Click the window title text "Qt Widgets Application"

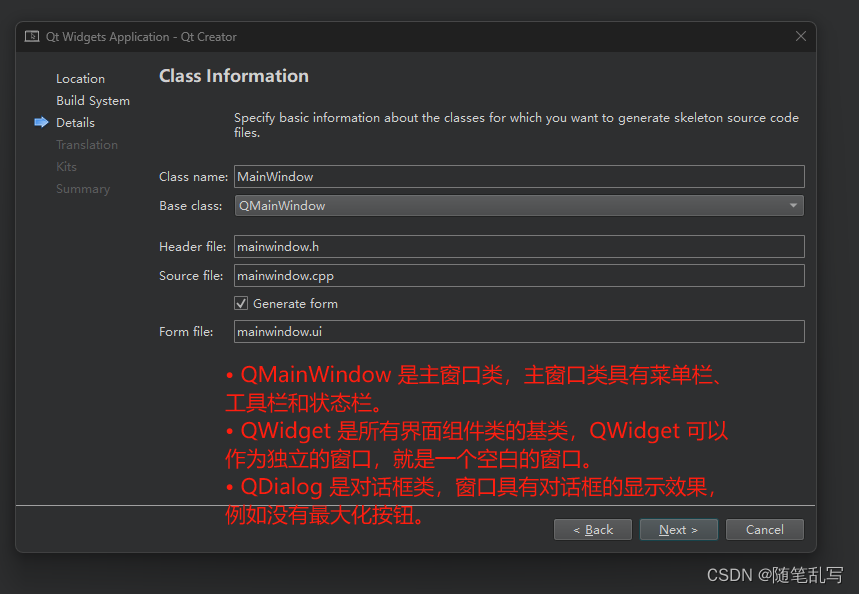click(x=107, y=37)
